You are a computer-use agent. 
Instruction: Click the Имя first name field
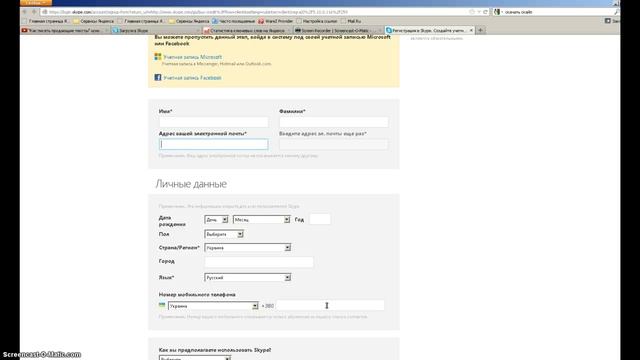[214, 122]
